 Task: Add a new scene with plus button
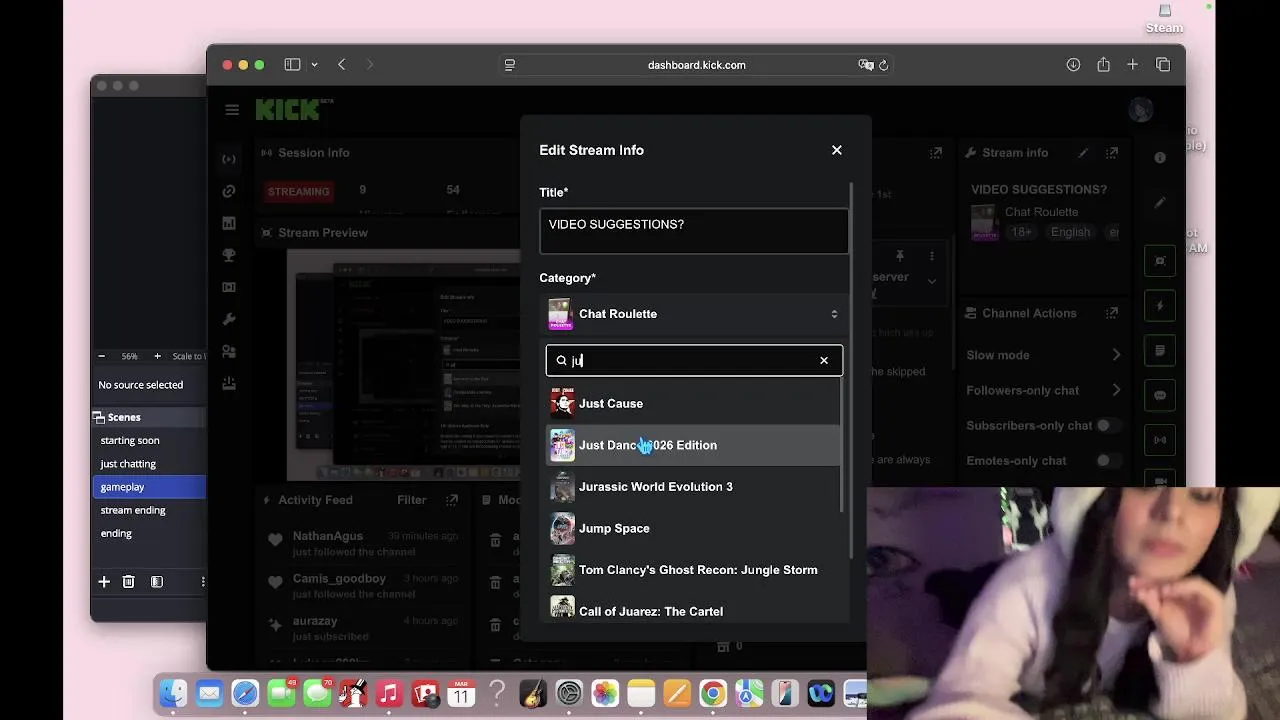pos(104,581)
